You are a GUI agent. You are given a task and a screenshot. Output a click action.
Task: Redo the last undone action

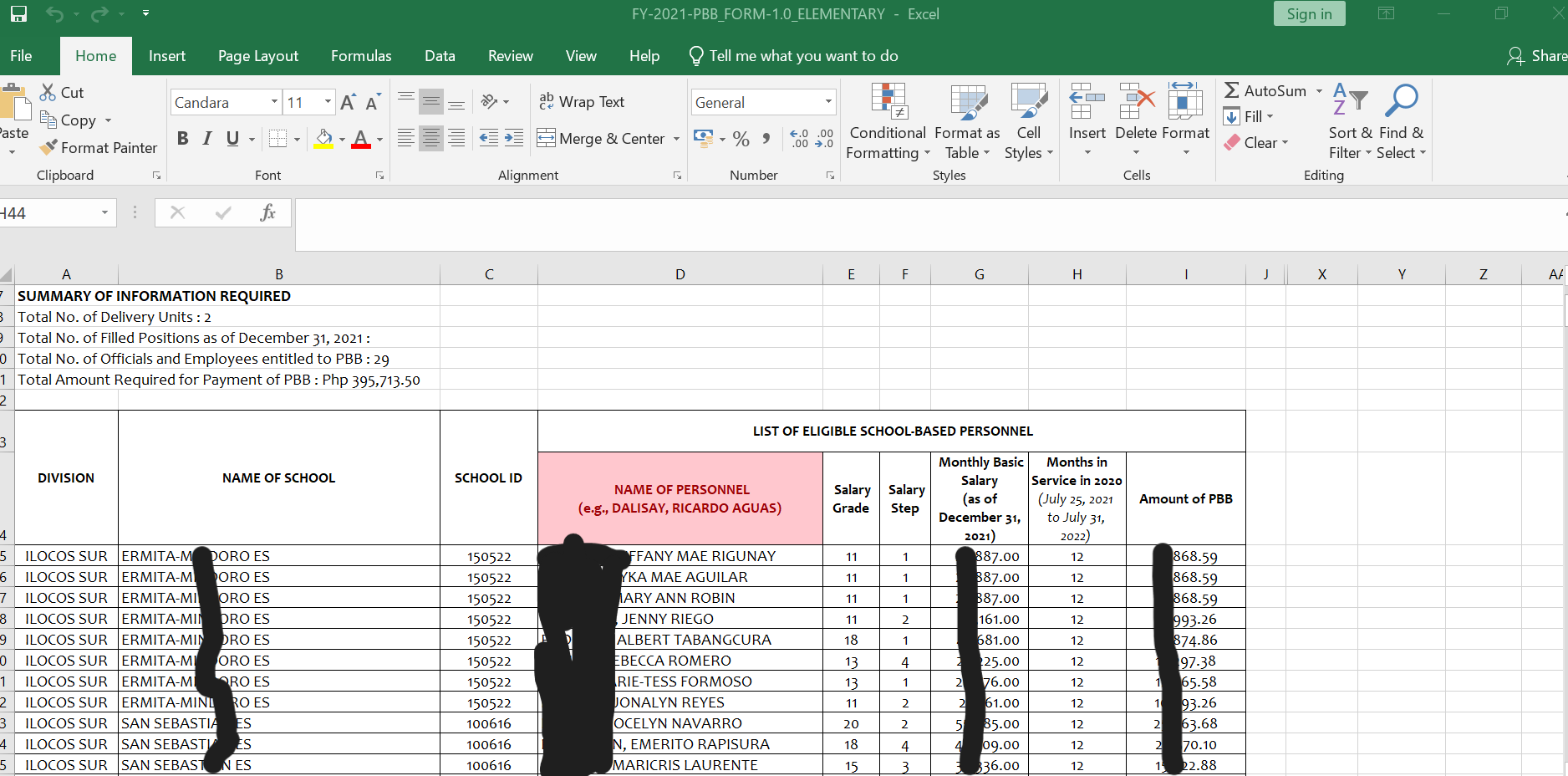(99, 14)
